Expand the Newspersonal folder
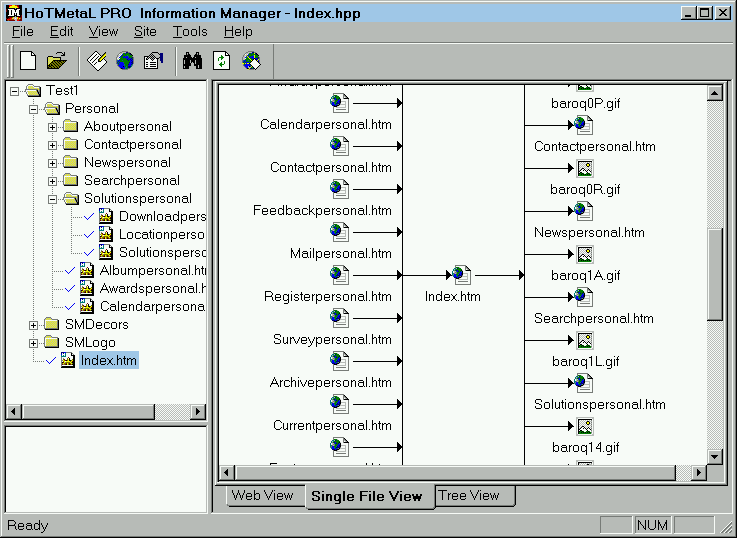Screen dimensions: 737x538 coord(52,163)
